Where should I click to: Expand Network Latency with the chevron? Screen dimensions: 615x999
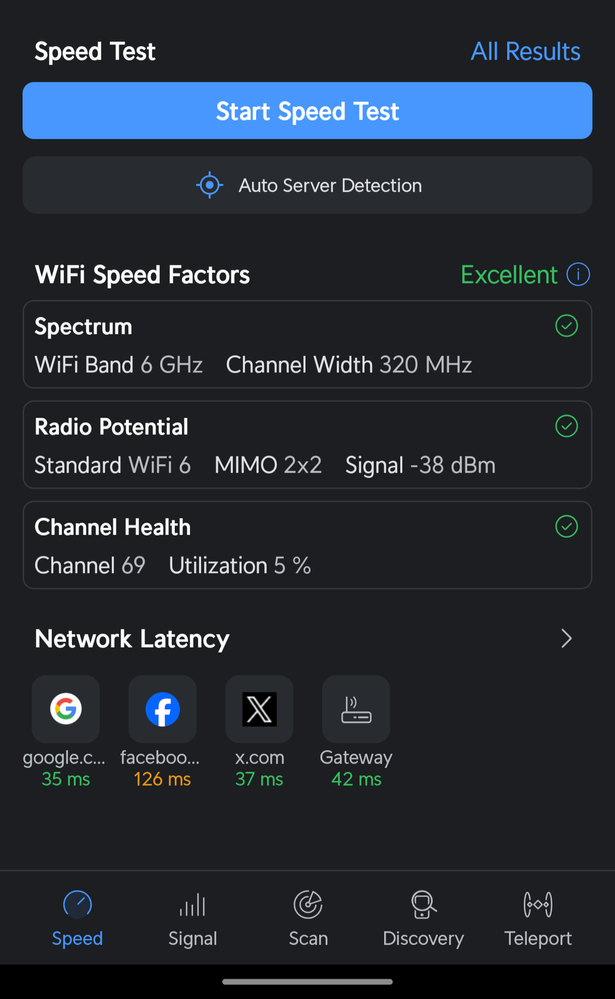tap(566, 639)
